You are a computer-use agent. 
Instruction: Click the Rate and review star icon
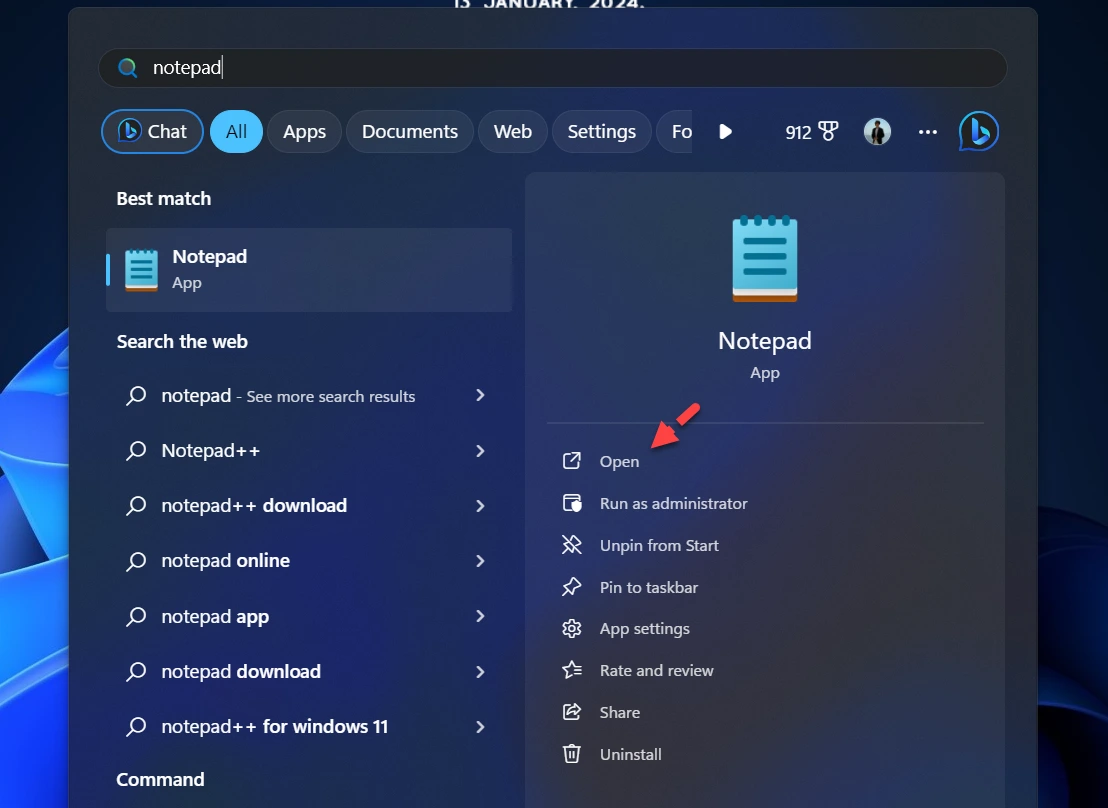click(572, 670)
